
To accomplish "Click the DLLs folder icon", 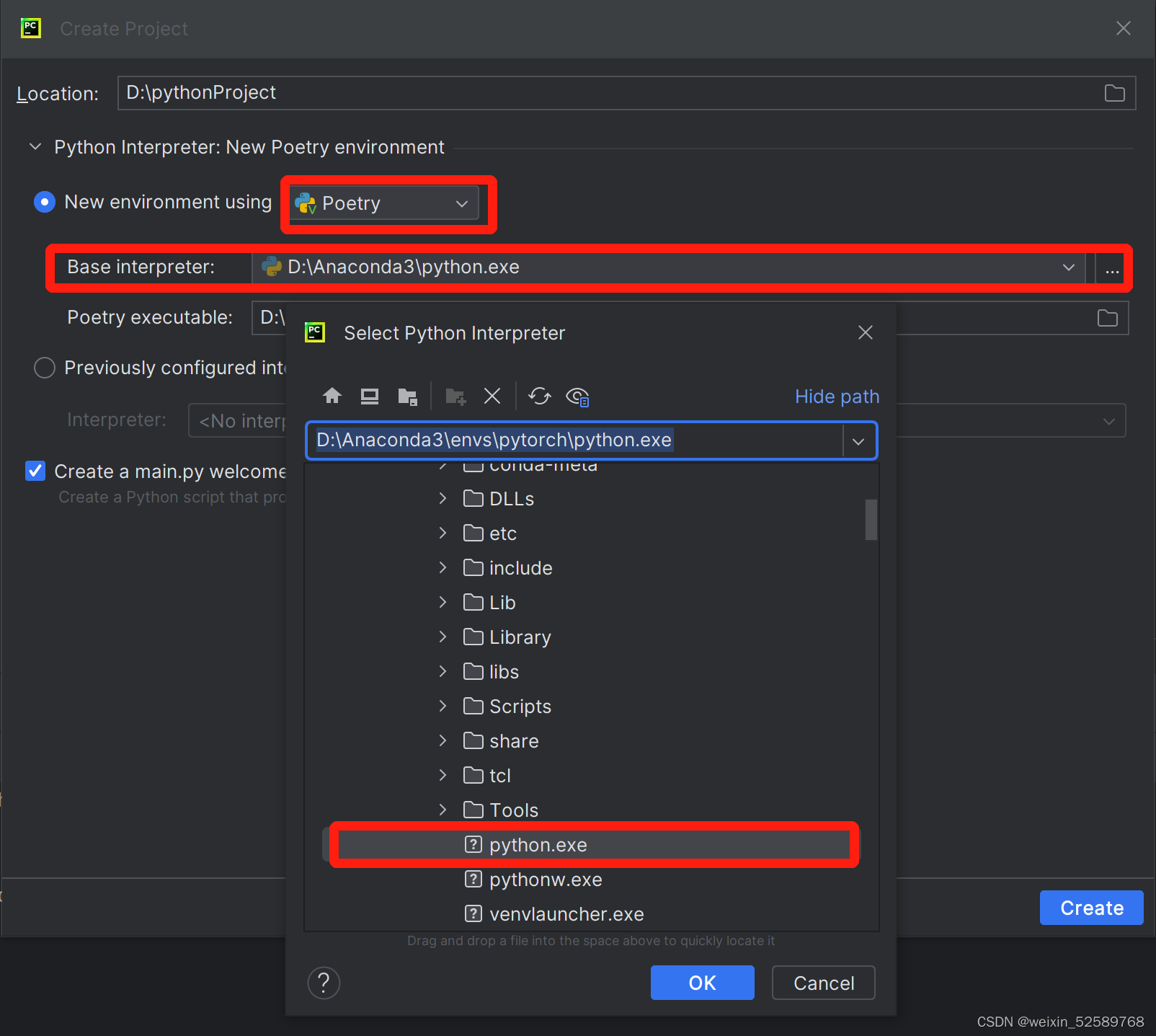I will [473, 498].
